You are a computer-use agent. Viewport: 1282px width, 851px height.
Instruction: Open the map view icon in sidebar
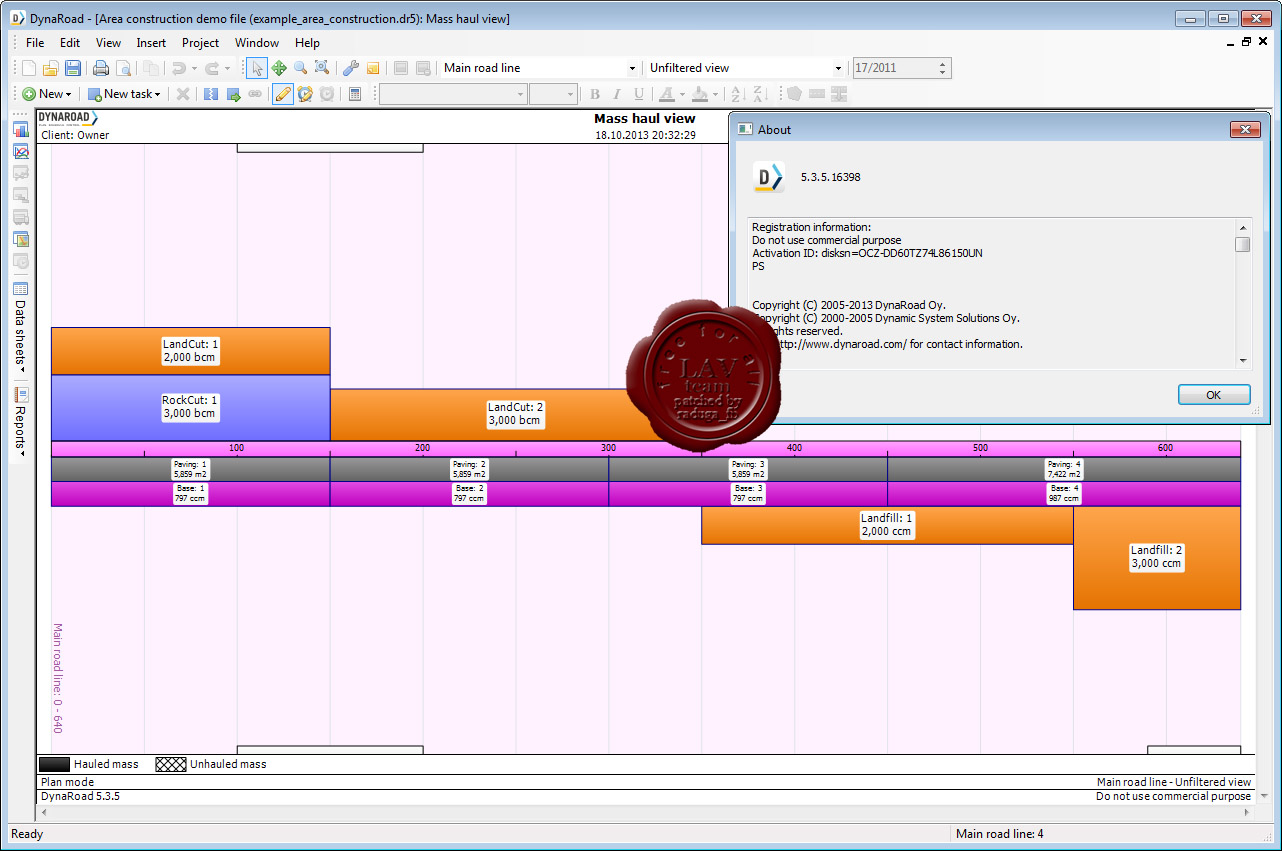[21, 239]
